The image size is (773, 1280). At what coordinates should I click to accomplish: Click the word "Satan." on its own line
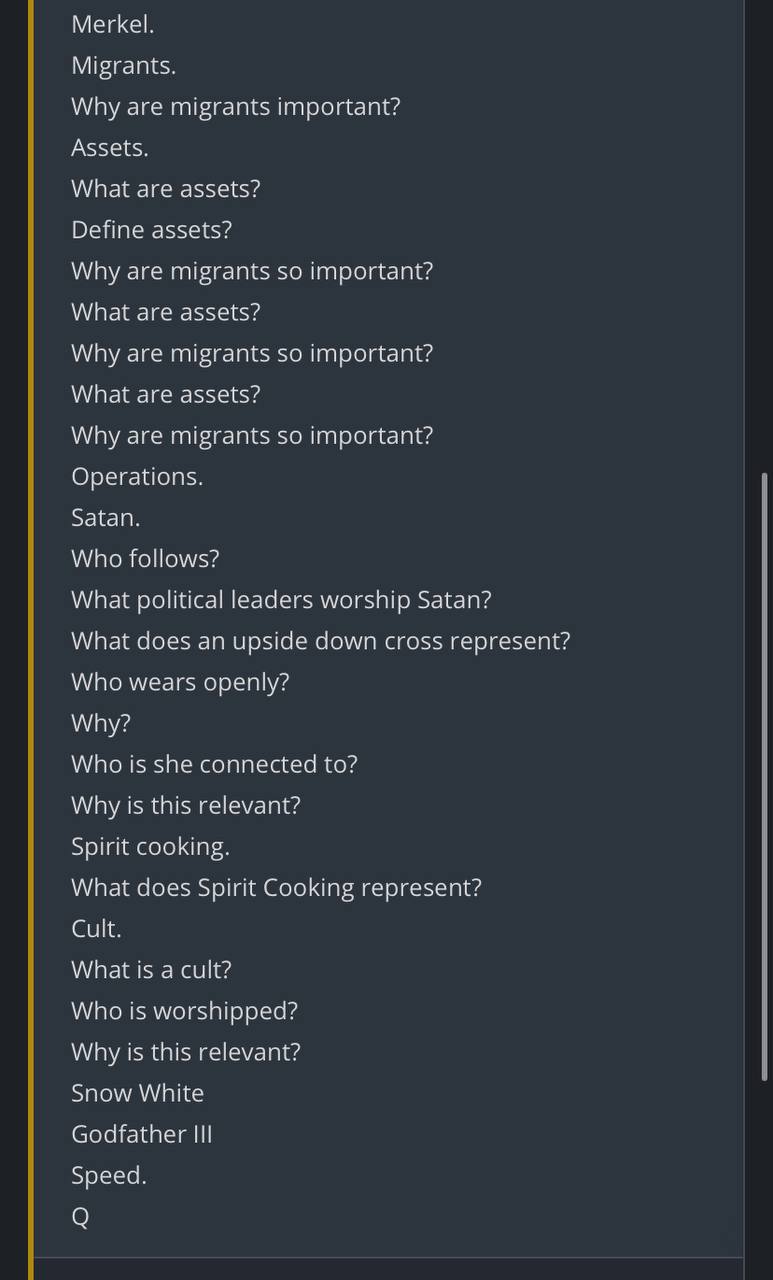coord(105,517)
